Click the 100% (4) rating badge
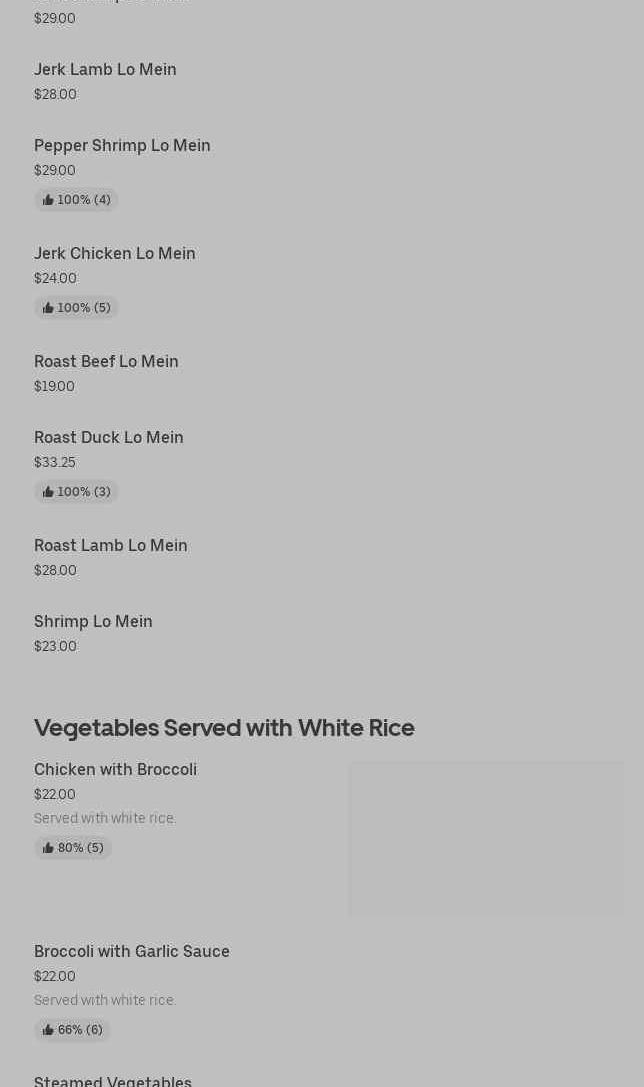The height and width of the screenshot is (1087, 644). click(x=77, y=200)
